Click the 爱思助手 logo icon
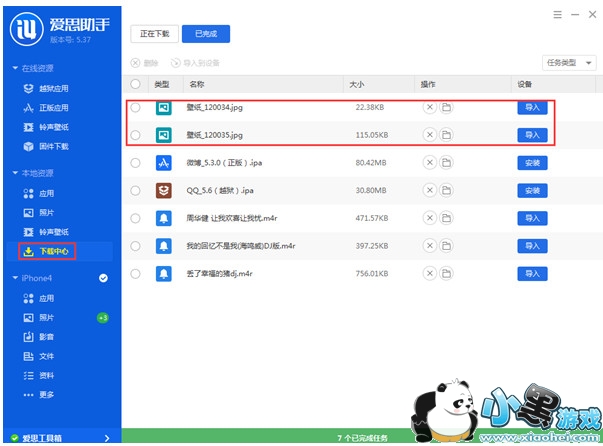This screenshot has width=603, height=446. (x=27, y=29)
